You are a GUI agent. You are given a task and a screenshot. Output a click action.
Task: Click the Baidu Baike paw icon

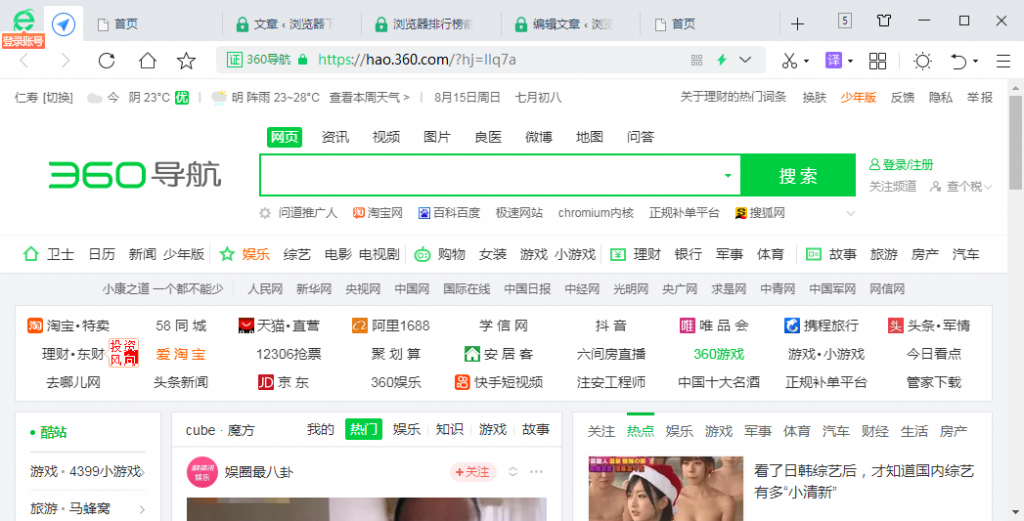424,213
